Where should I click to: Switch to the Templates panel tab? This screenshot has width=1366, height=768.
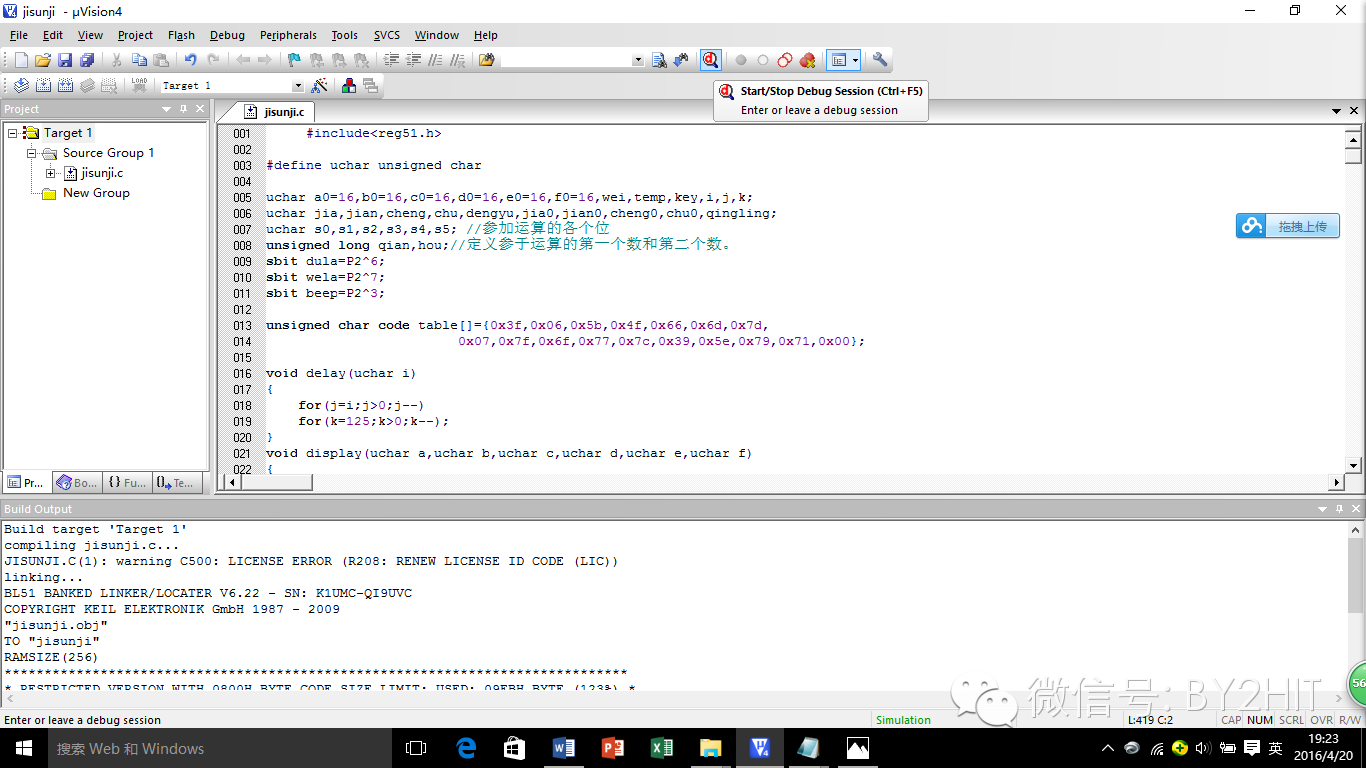tap(175, 483)
